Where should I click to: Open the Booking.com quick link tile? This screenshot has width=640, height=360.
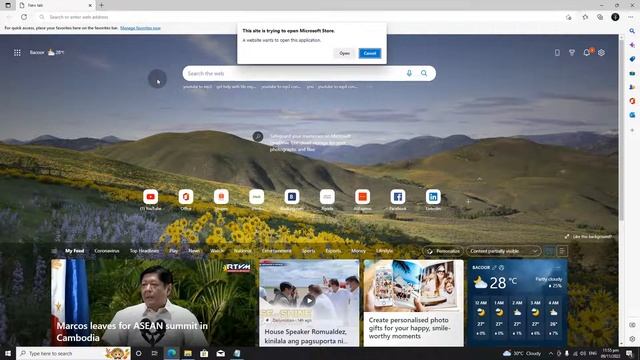292,197
